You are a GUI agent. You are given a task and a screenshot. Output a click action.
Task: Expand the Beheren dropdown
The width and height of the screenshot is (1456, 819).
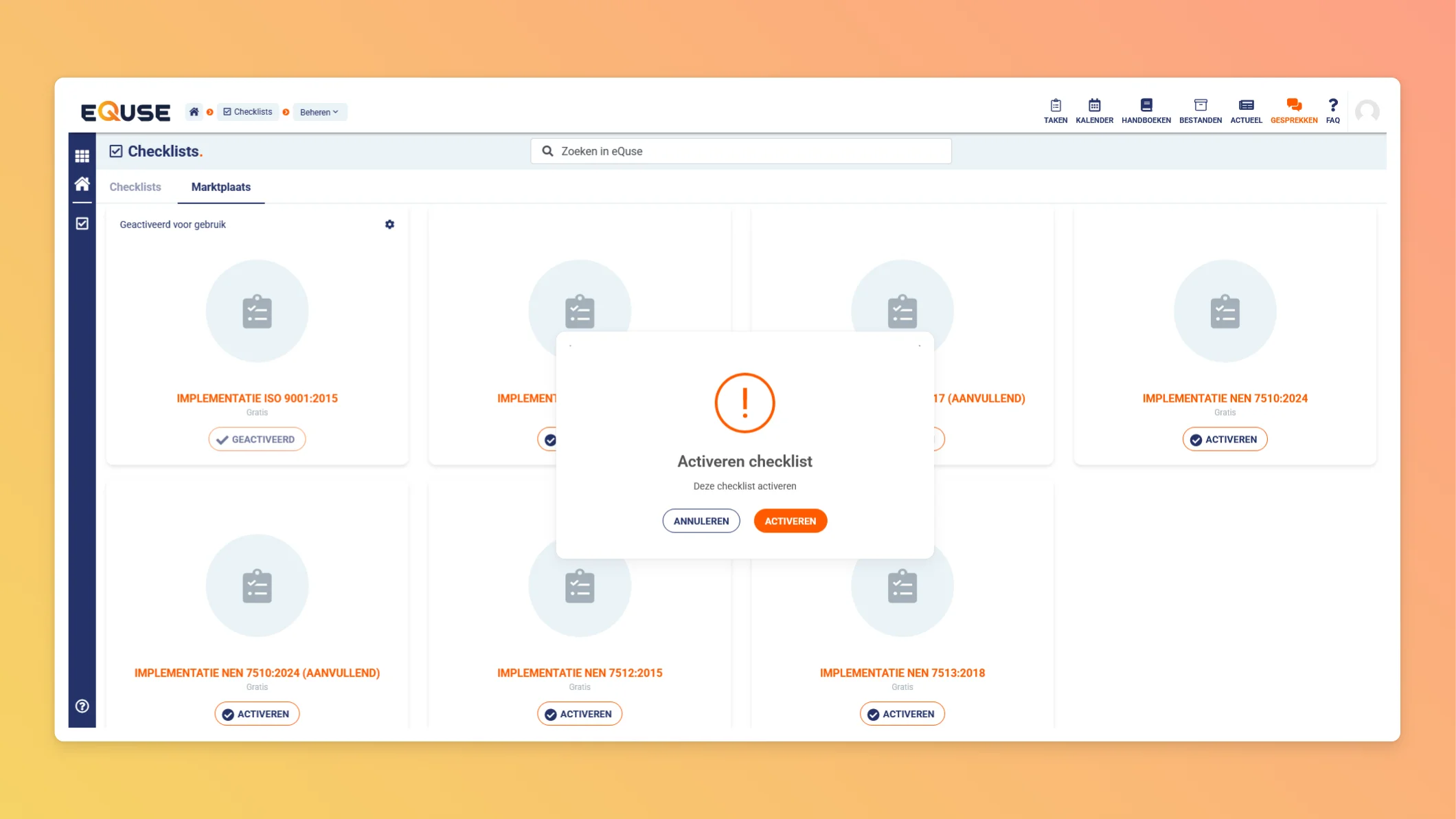point(319,112)
